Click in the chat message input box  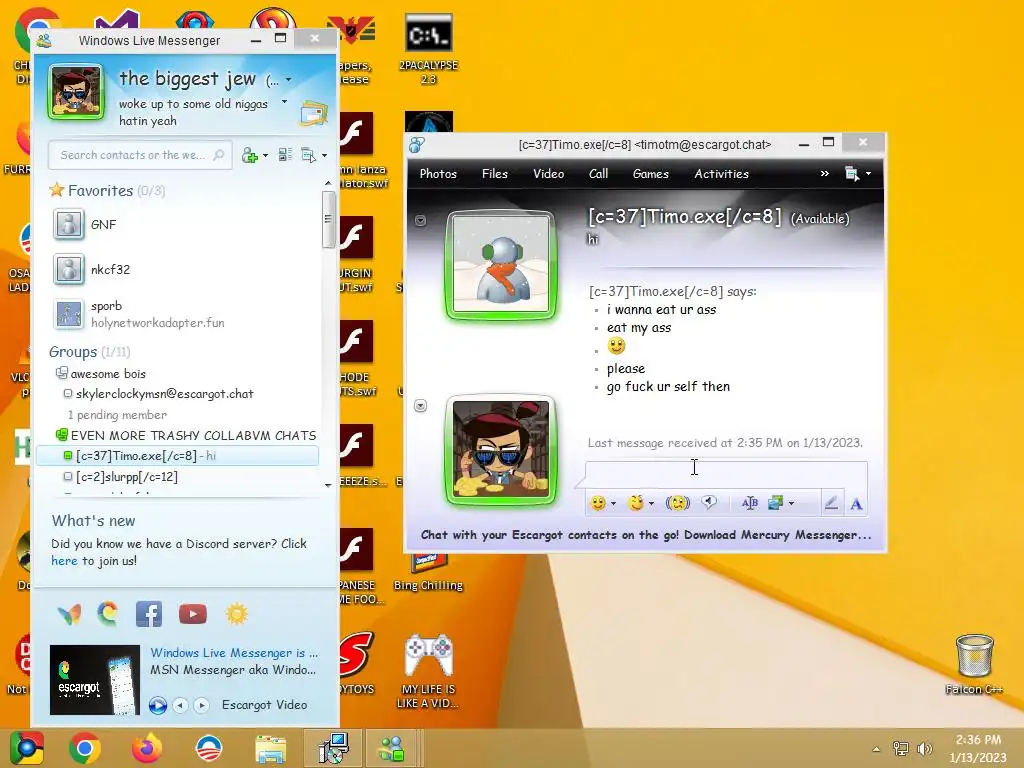coord(726,473)
